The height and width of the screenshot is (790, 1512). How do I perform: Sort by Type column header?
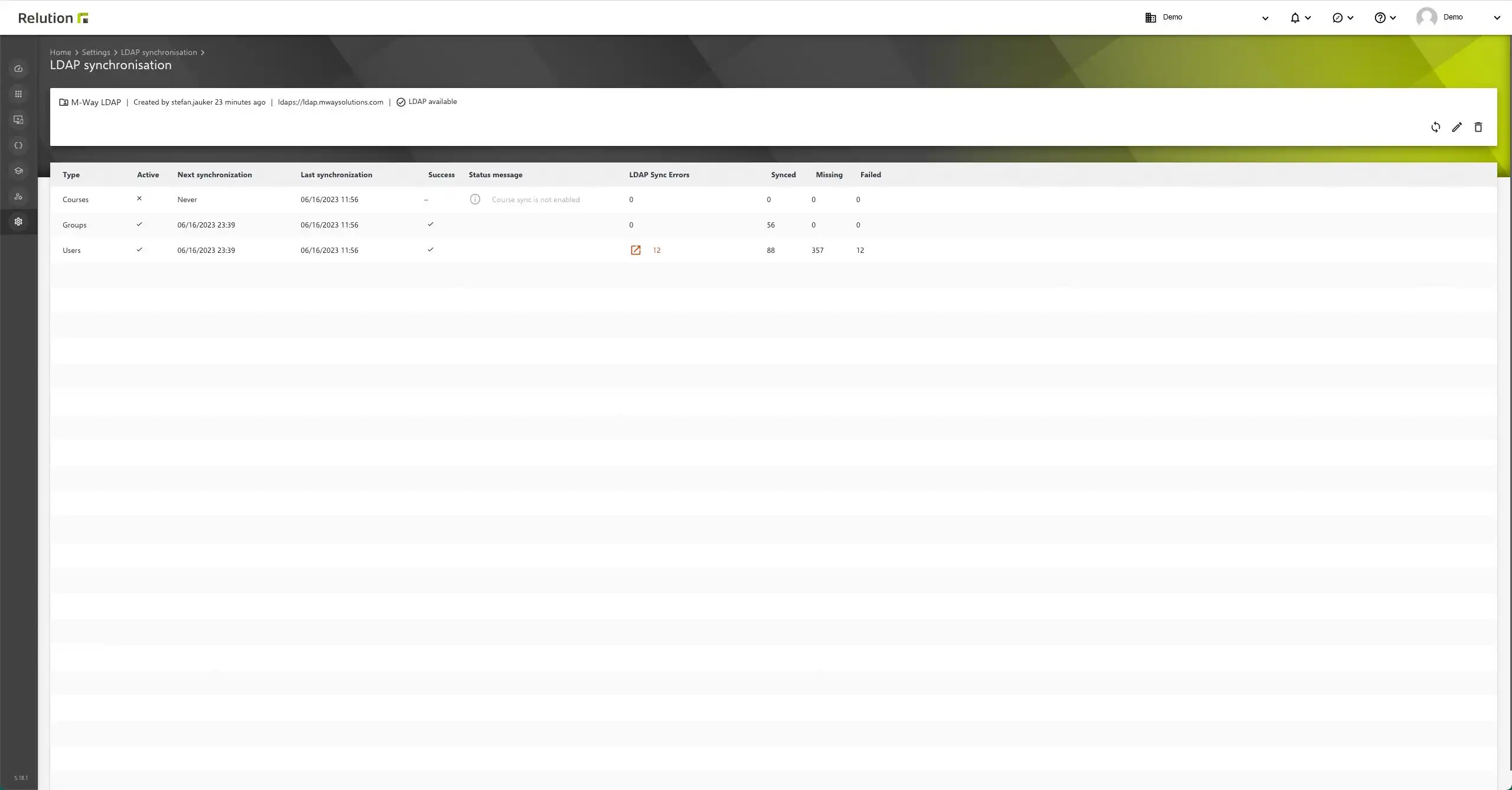[x=71, y=174]
